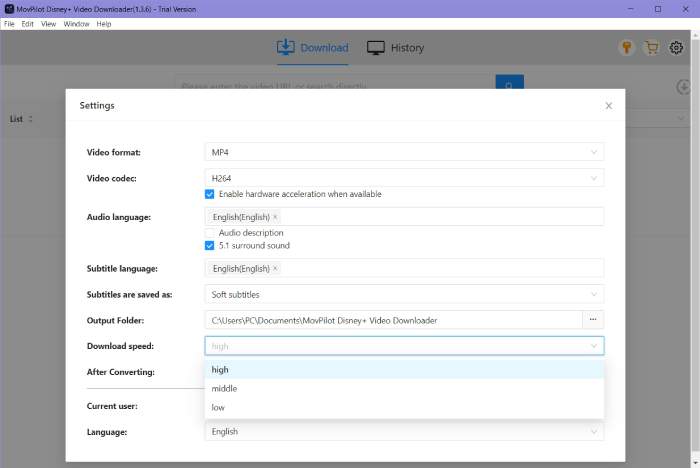Click the key registration icon
Image resolution: width=700 pixels, height=468 pixels.
pos(627,47)
